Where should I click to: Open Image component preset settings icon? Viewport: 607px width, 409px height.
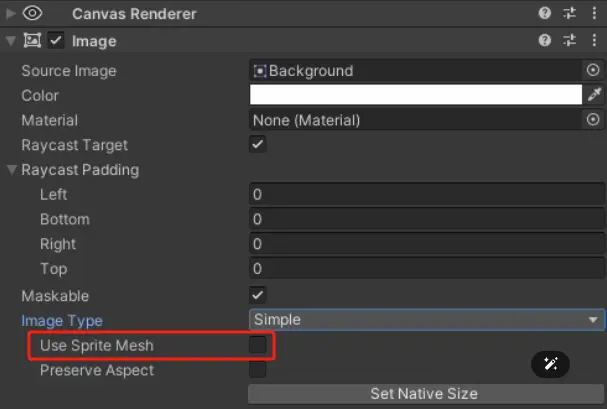tap(569, 40)
